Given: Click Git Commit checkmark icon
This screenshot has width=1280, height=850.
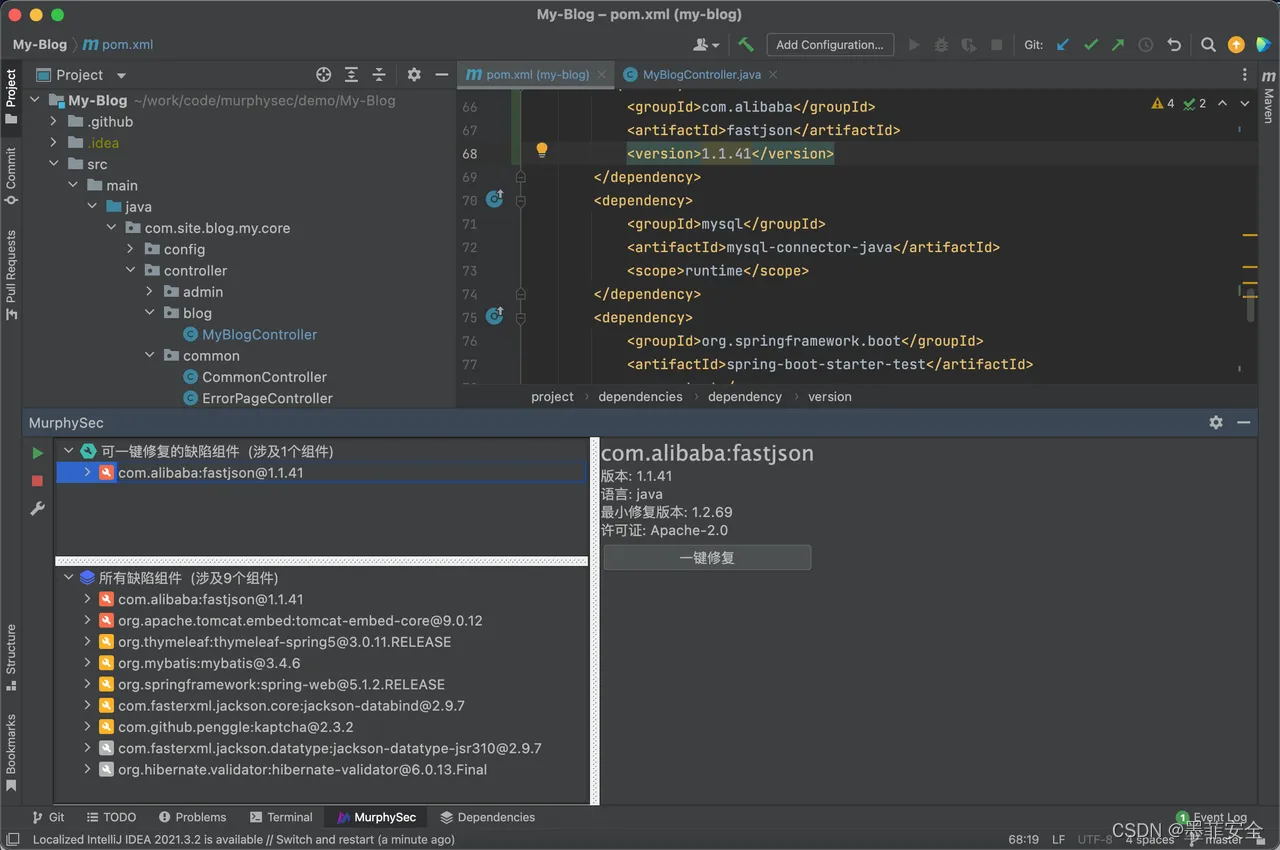Looking at the screenshot, I should coord(1091,44).
